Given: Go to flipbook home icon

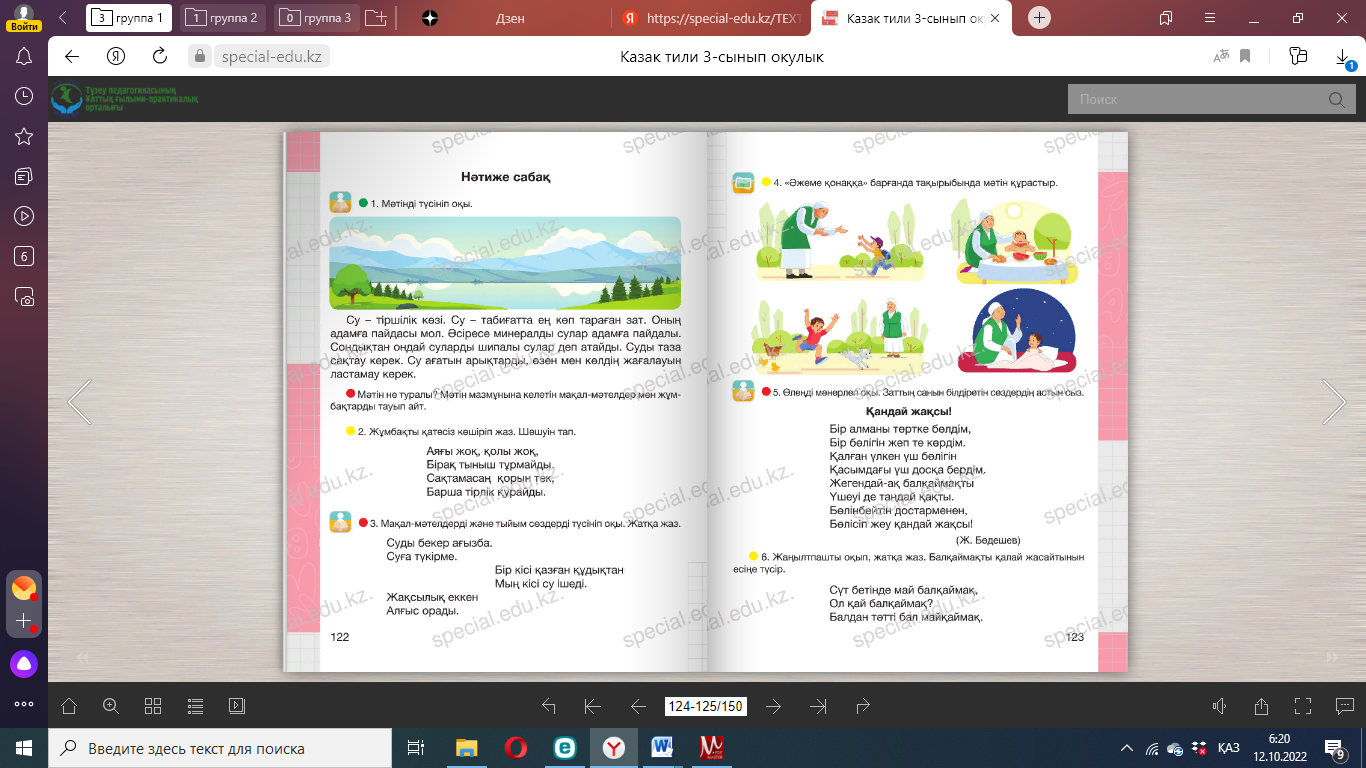Looking at the screenshot, I should (69, 706).
